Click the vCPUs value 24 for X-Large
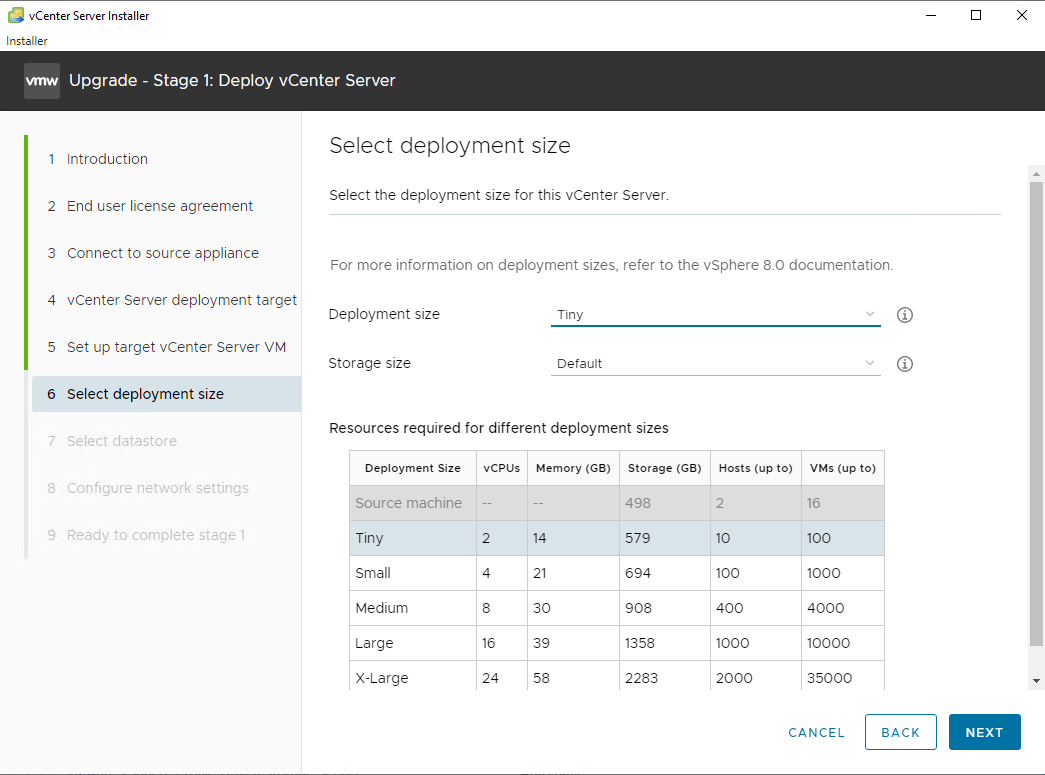The height and width of the screenshot is (775, 1045). [x=490, y=678]
